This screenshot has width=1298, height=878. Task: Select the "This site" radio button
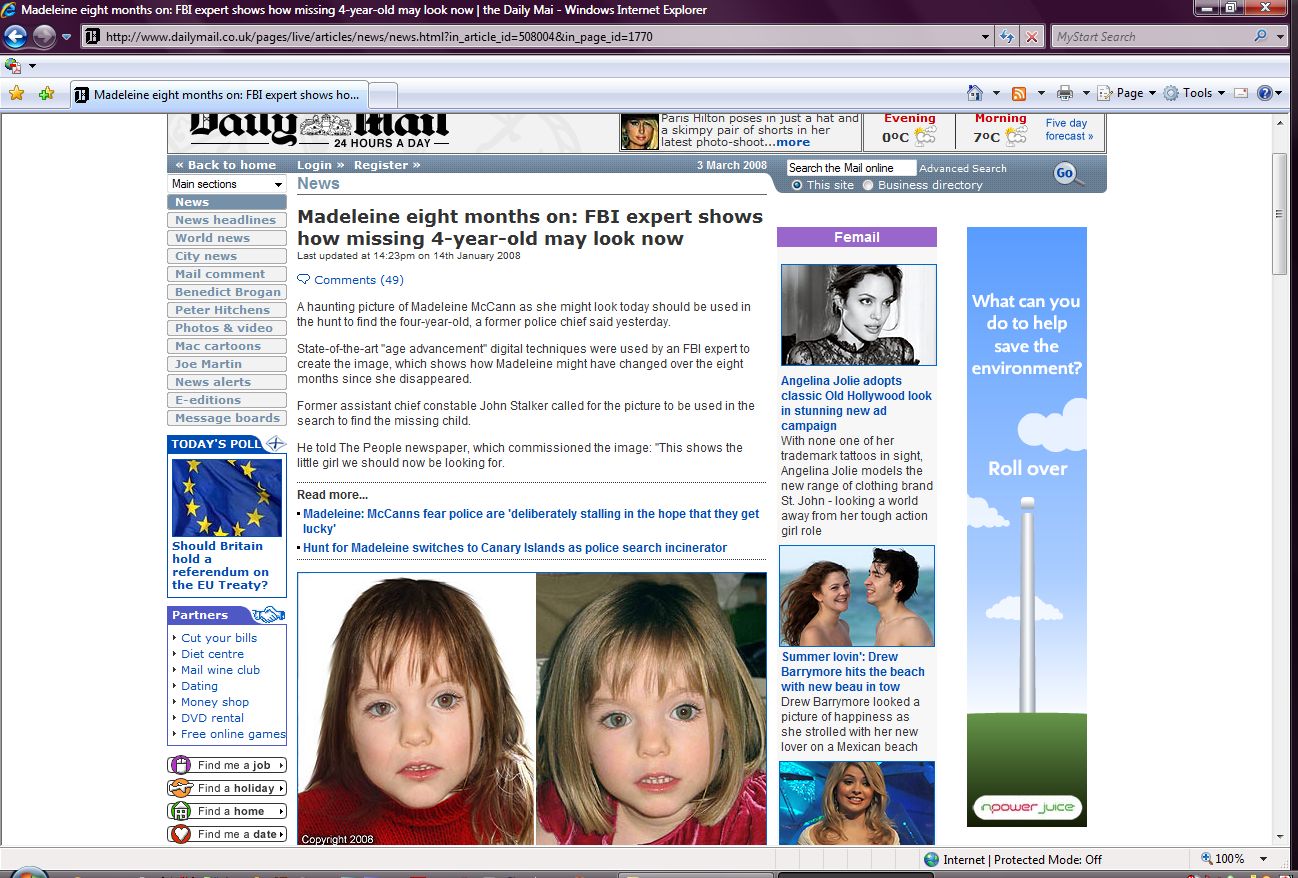[x=797, y=185]
